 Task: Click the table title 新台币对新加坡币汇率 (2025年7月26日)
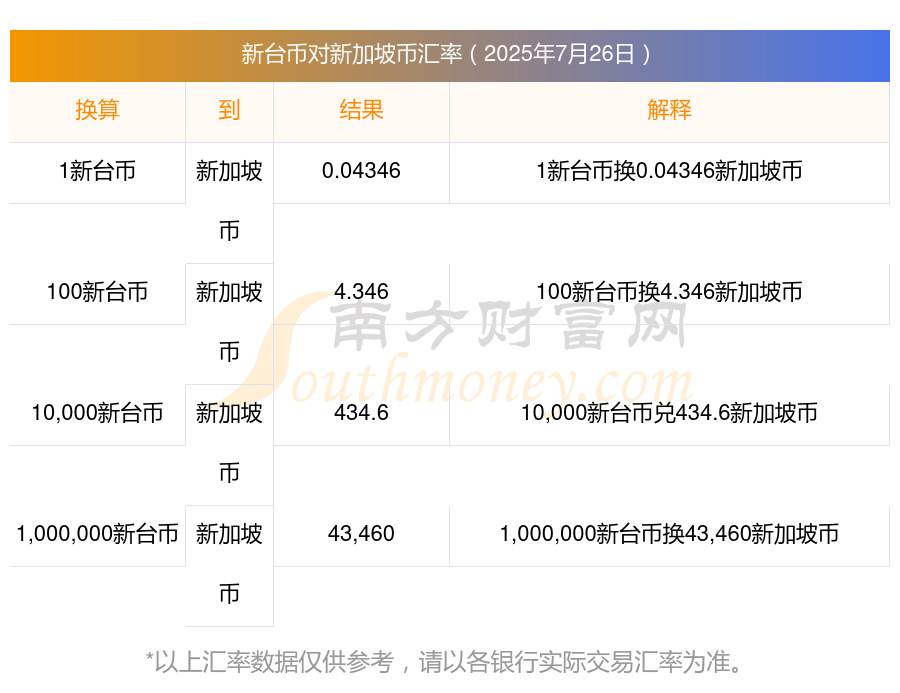(446, 54)
